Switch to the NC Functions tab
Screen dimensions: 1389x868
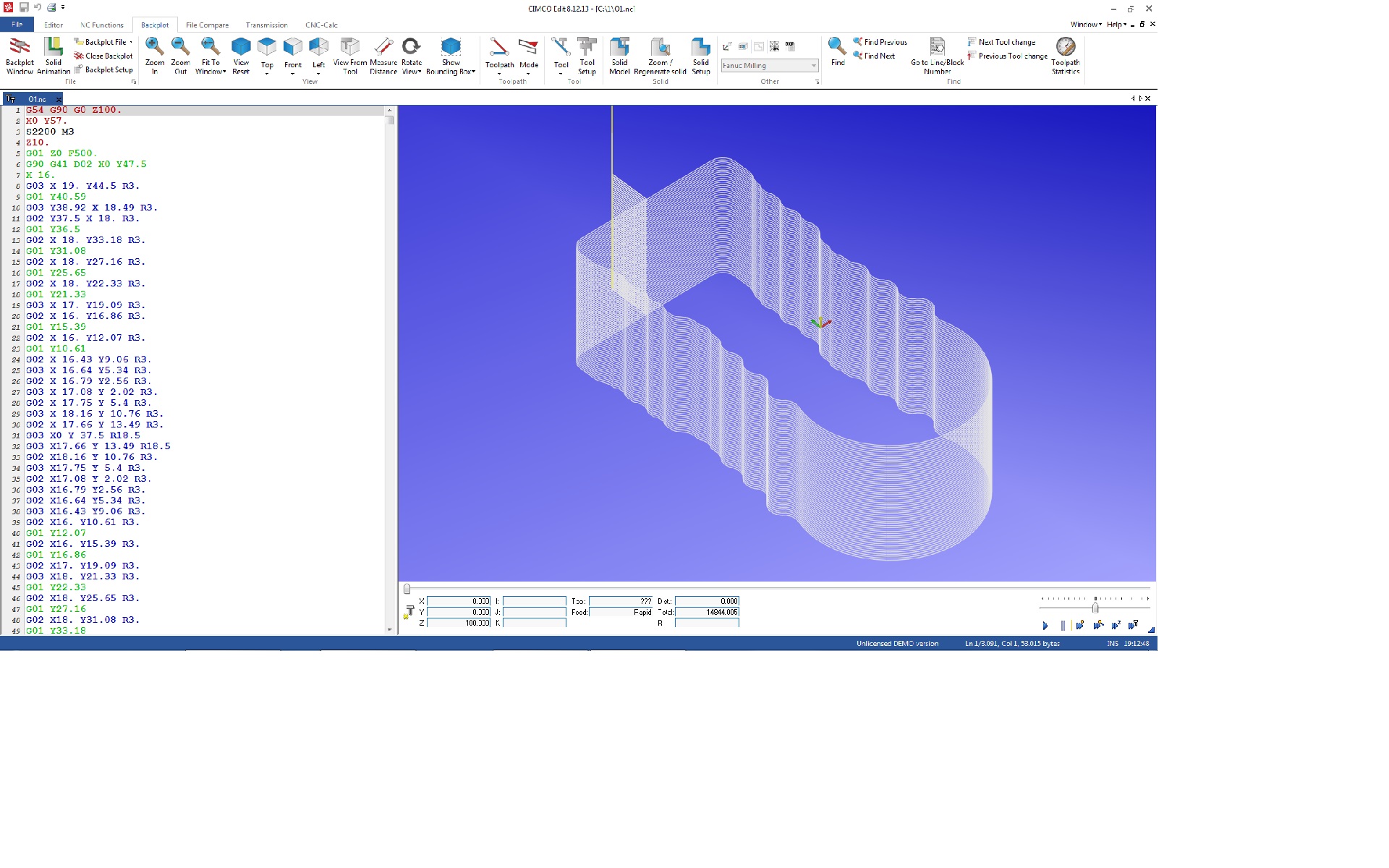pos(102,25)
